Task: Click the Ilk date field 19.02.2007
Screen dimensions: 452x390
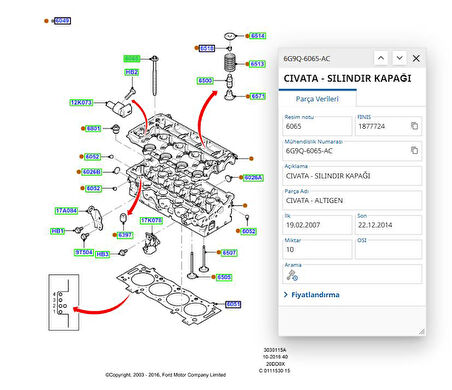Action: (x=317, y=225)
